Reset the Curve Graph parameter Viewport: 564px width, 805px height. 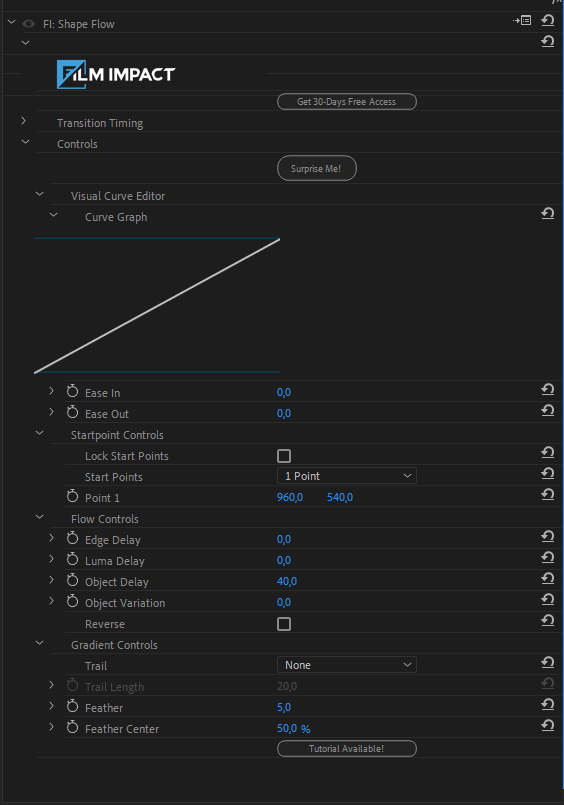[548, 214]
